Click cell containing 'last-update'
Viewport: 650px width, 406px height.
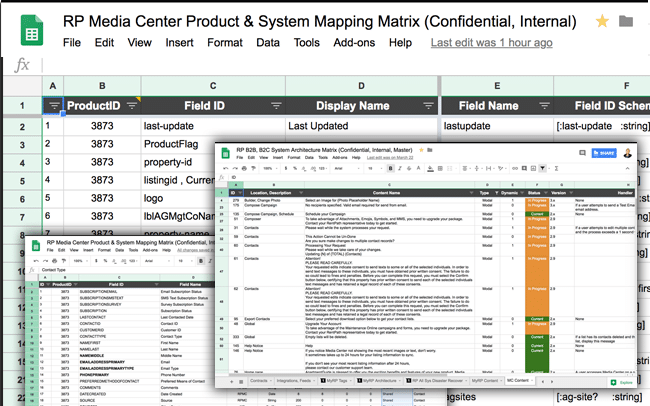[x=213, y=126]
